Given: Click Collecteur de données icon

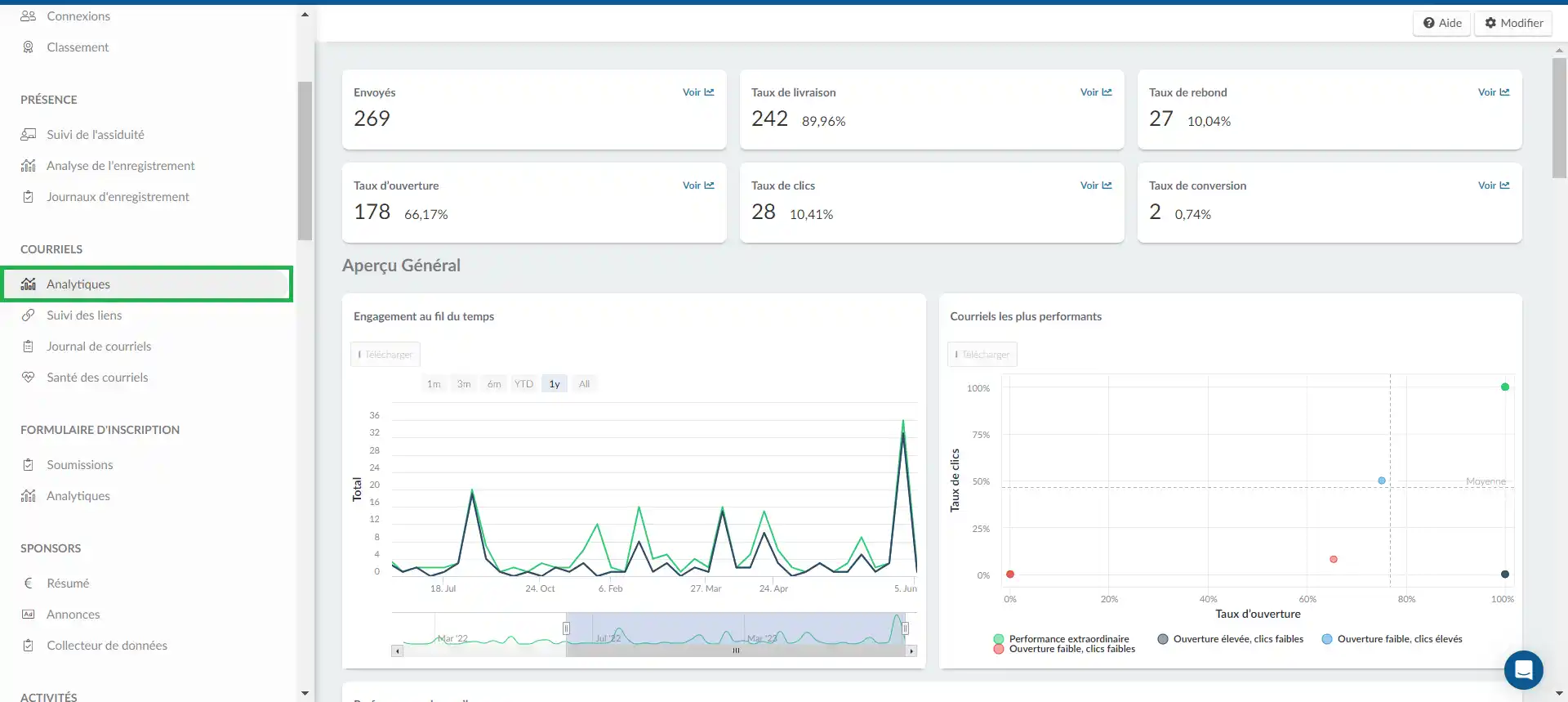Looking at the screenshot, I should (x=28, y=646).
